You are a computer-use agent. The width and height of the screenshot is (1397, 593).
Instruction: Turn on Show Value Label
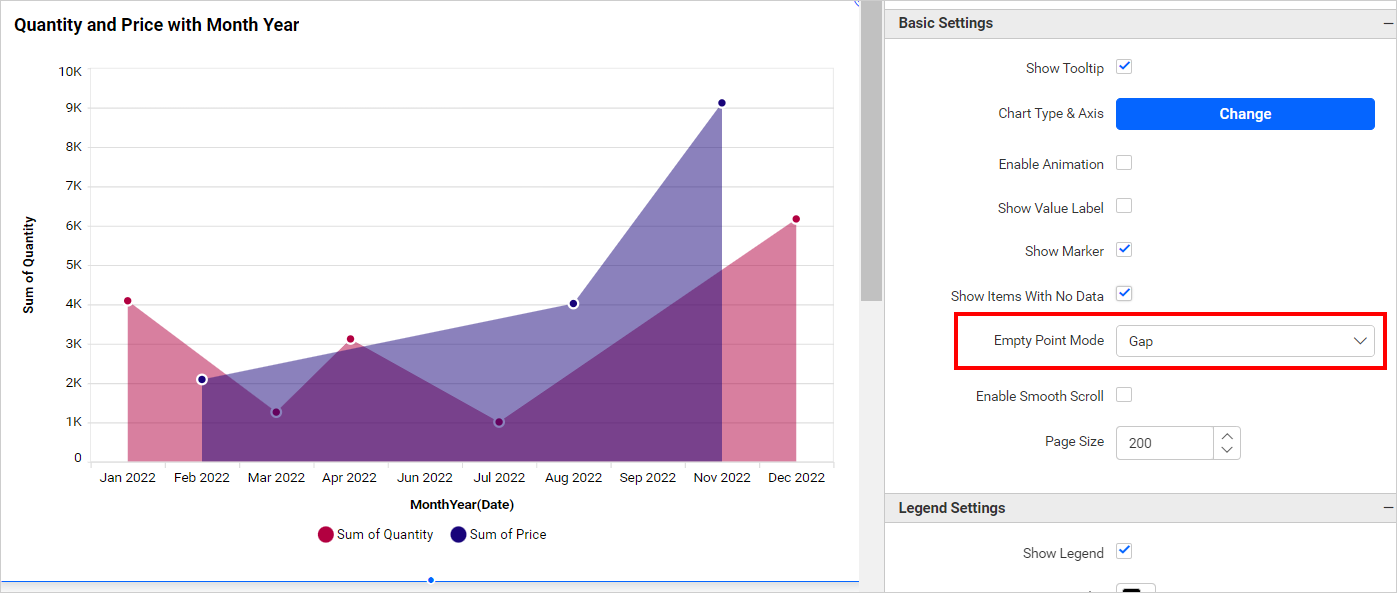click(1124, 207)
